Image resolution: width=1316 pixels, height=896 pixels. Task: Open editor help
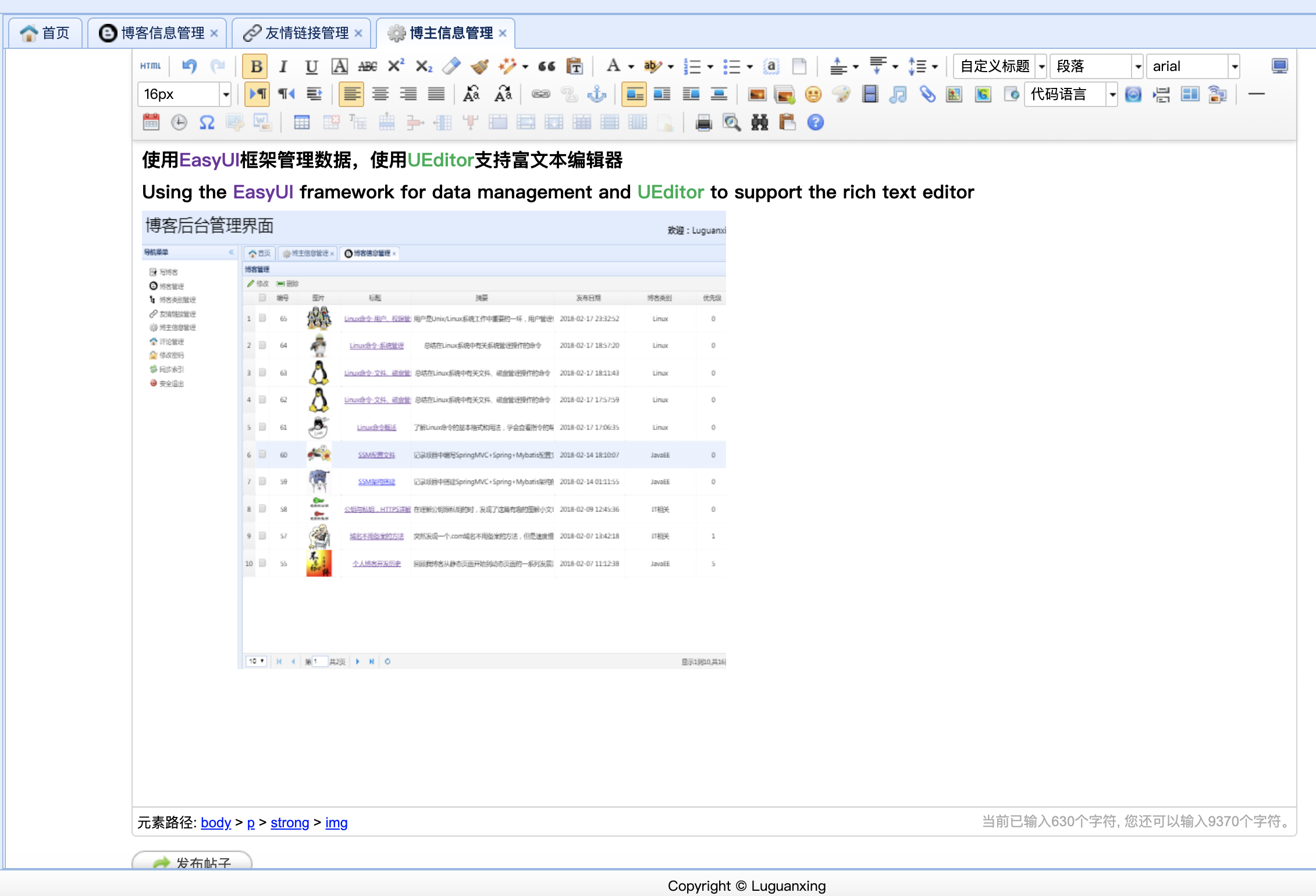816,122
